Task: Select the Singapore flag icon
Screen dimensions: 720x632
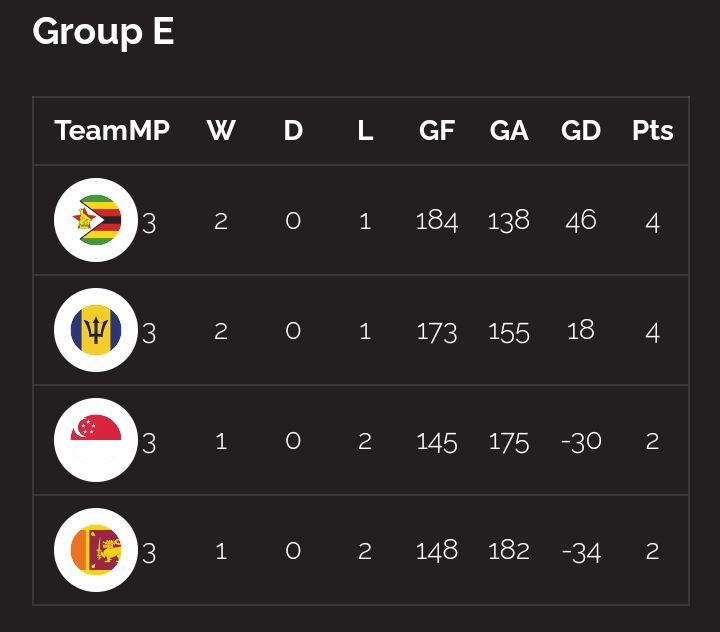Action: (x=96, y=440)
